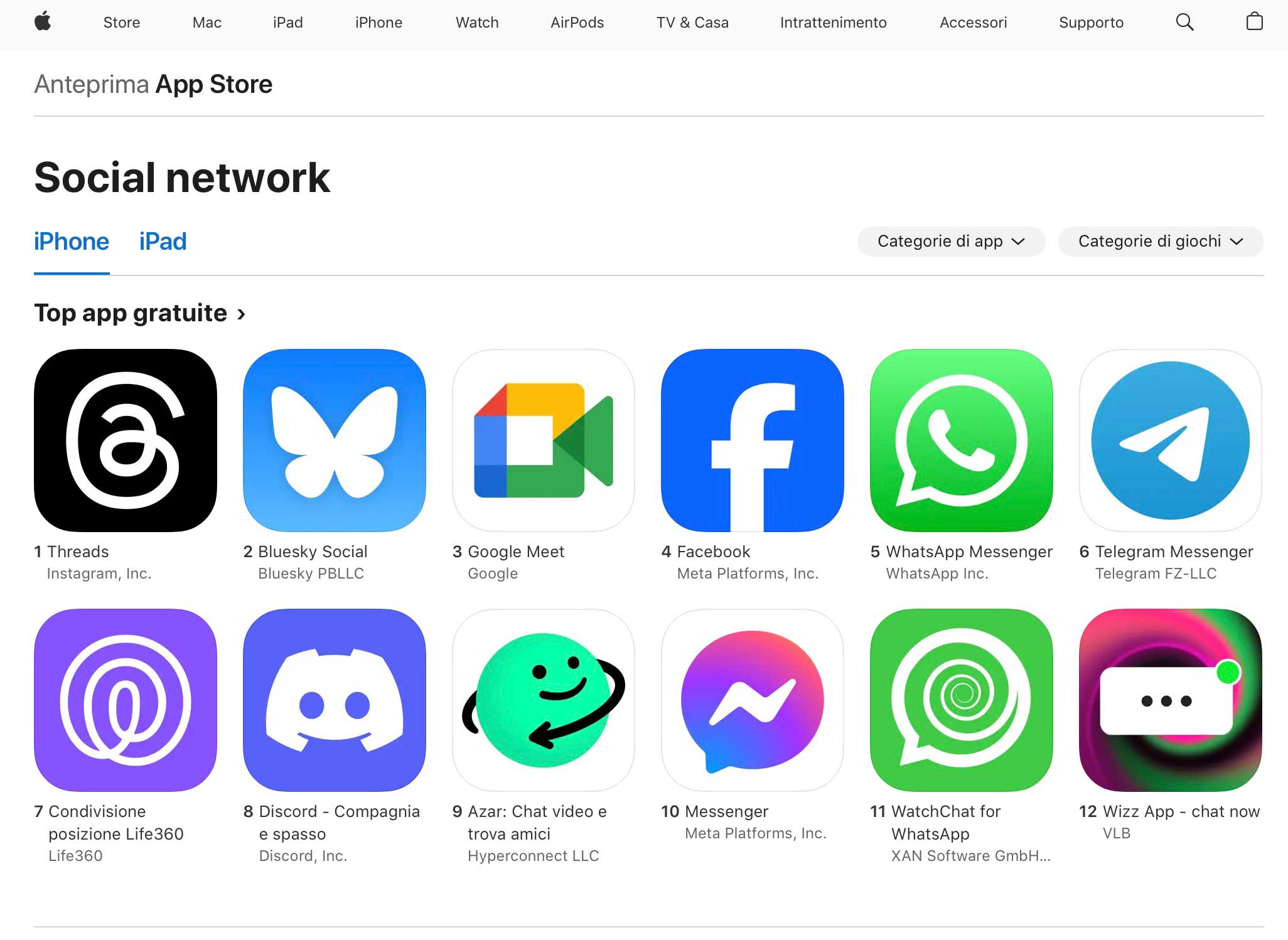This screenshot has height=940, width=1288.
Task: Open the Supporto navigation item
Action: click(x=1091, y=23)
